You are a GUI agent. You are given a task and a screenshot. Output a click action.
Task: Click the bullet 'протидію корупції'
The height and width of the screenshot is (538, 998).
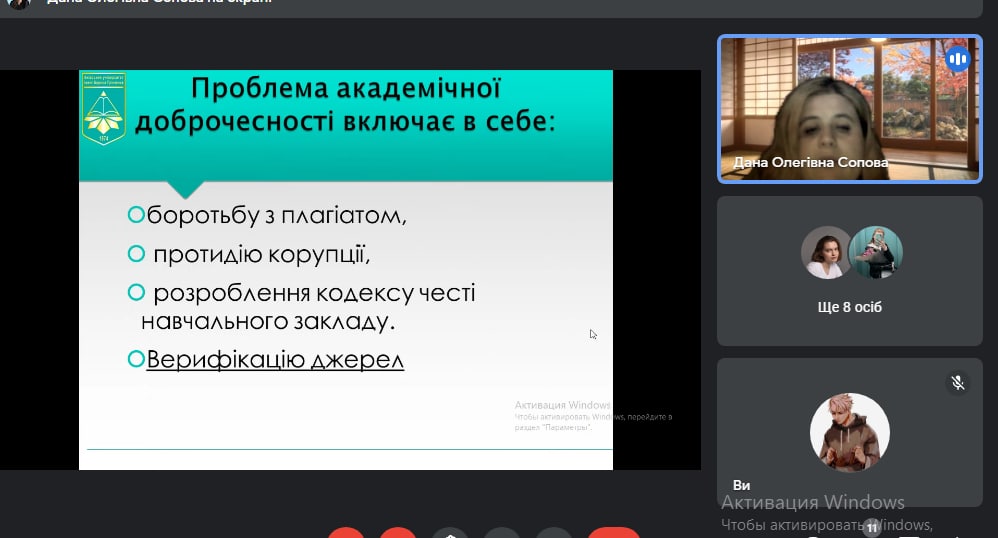262,254
